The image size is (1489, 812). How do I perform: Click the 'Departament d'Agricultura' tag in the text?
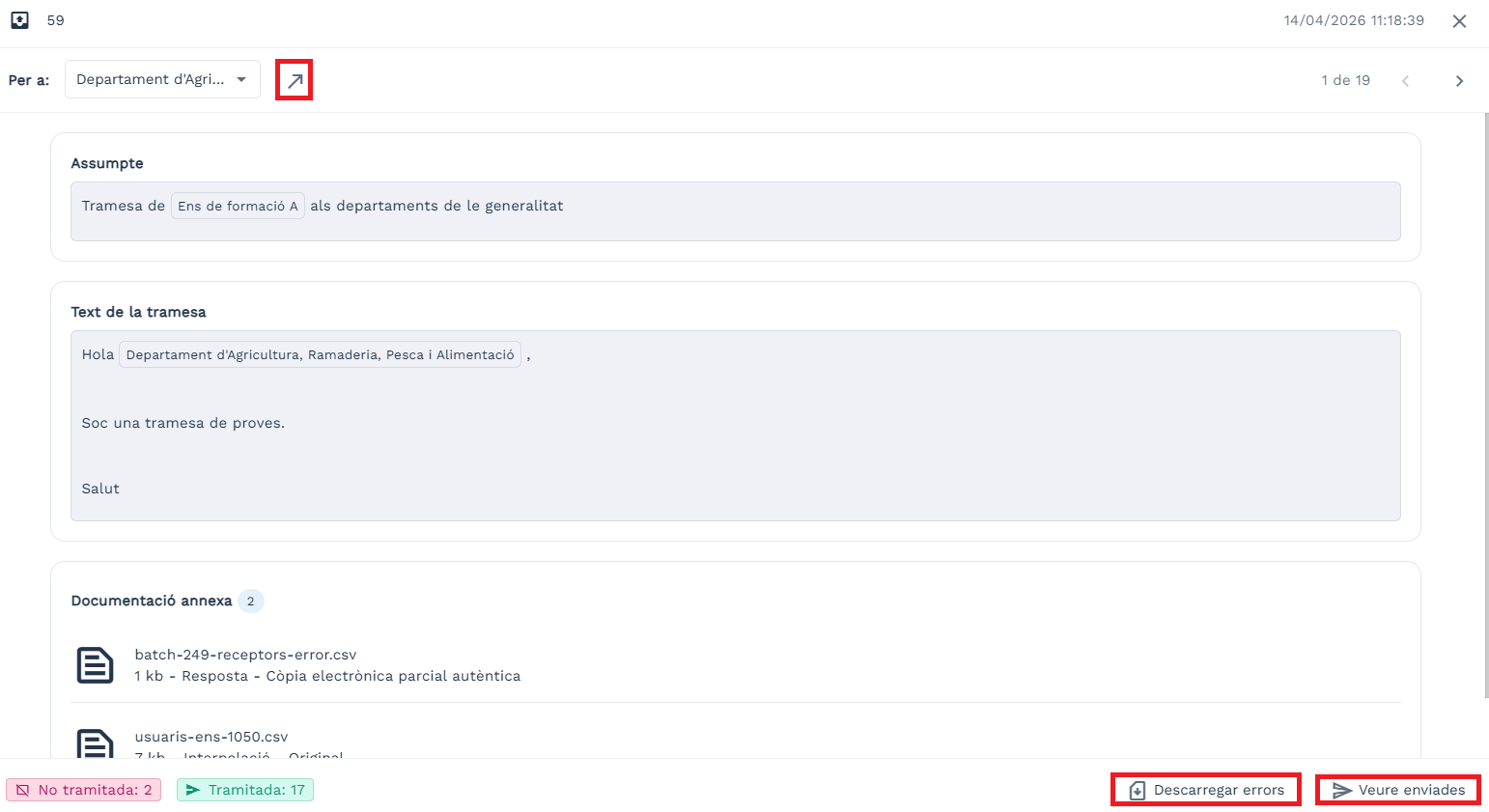[x=320, y=354]
